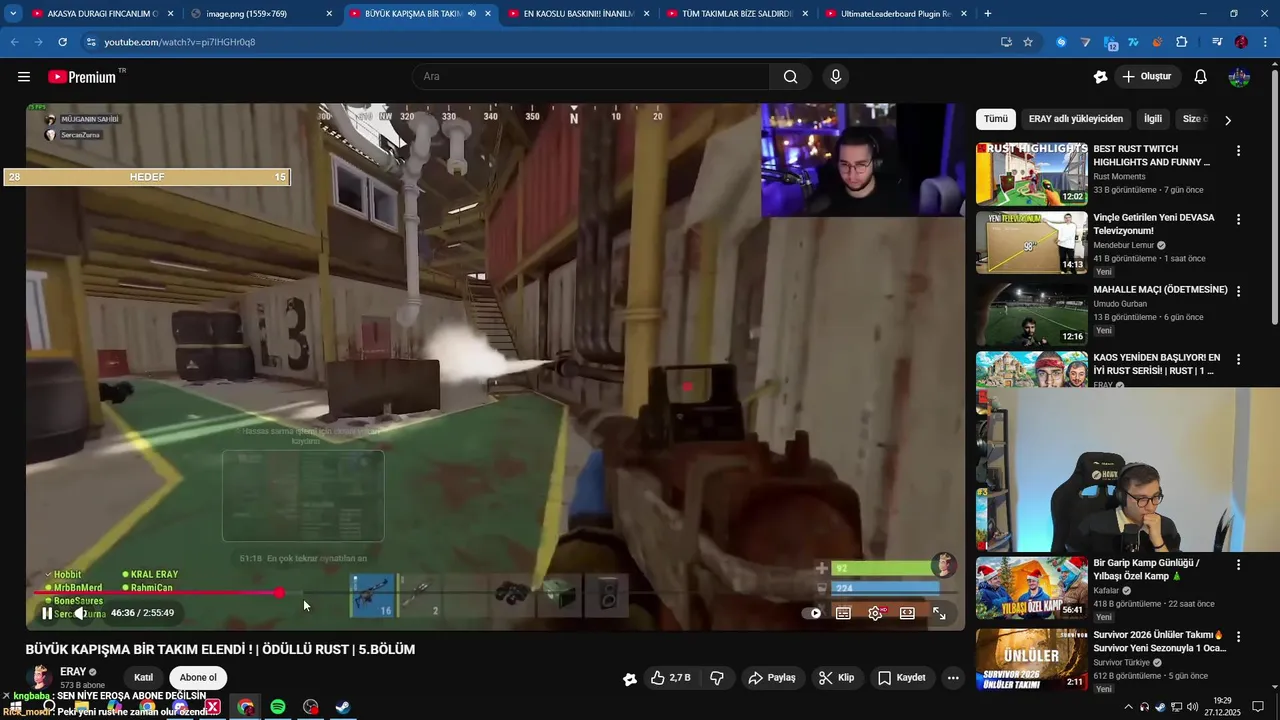Select the Tümü filter chip
1280x720 pixels.
tap(996, 119)
